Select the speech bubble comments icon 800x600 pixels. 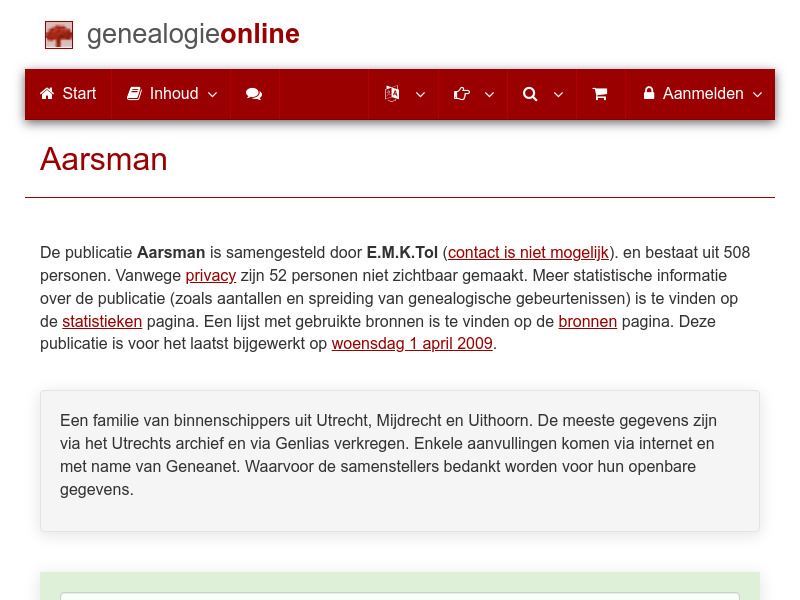click(x=254, y=94)
